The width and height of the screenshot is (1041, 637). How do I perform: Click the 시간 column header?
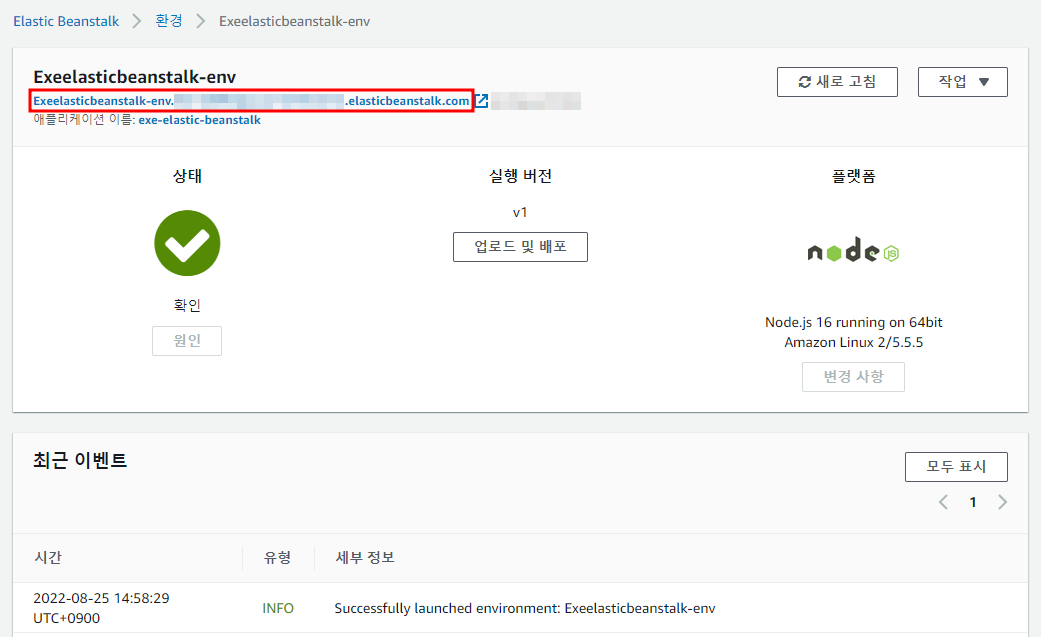[48, 557]
